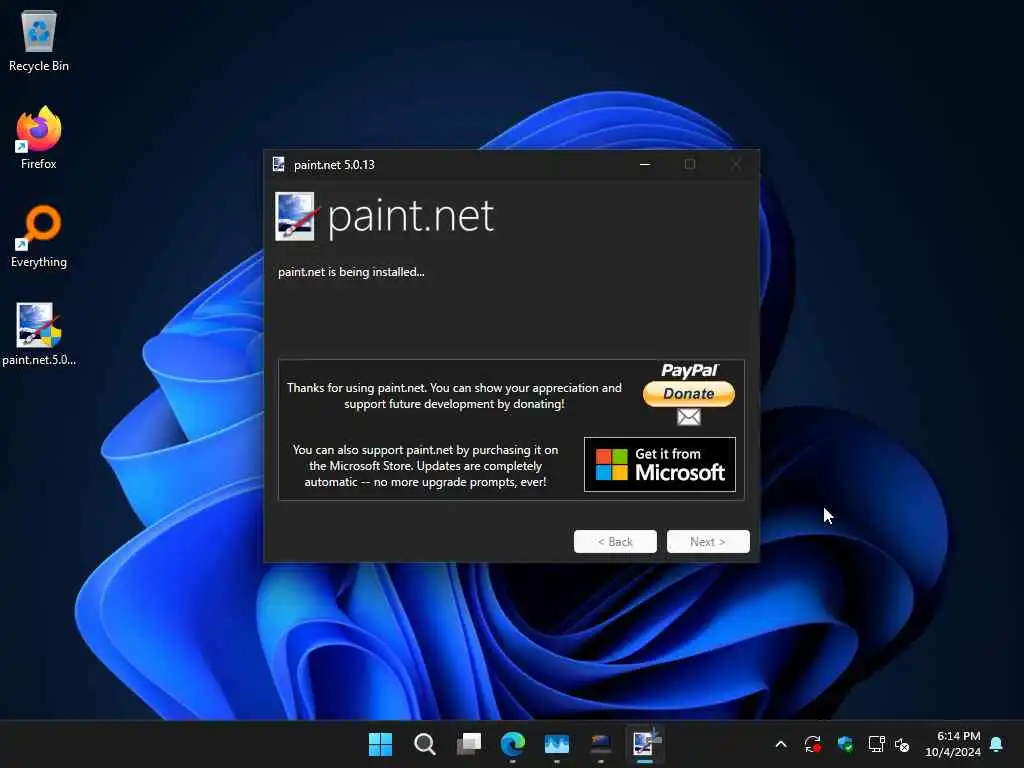This screenshot has width=1024, height=768.
Task: Open Windows Security tray icon
Action: point(845,744)
